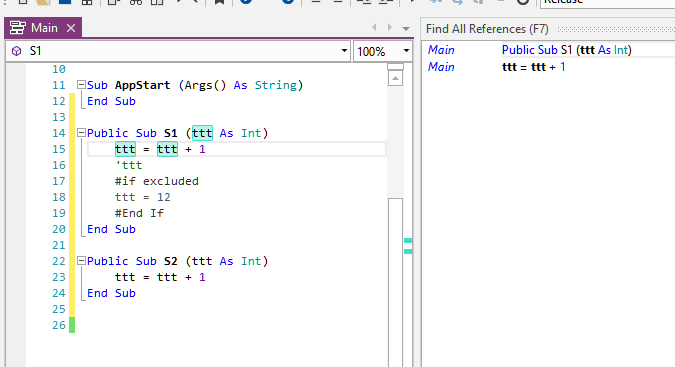Screen dimensions: 675x367
Task: Collapse the Public Sub S1 block
Action: (x=81, y=133)
